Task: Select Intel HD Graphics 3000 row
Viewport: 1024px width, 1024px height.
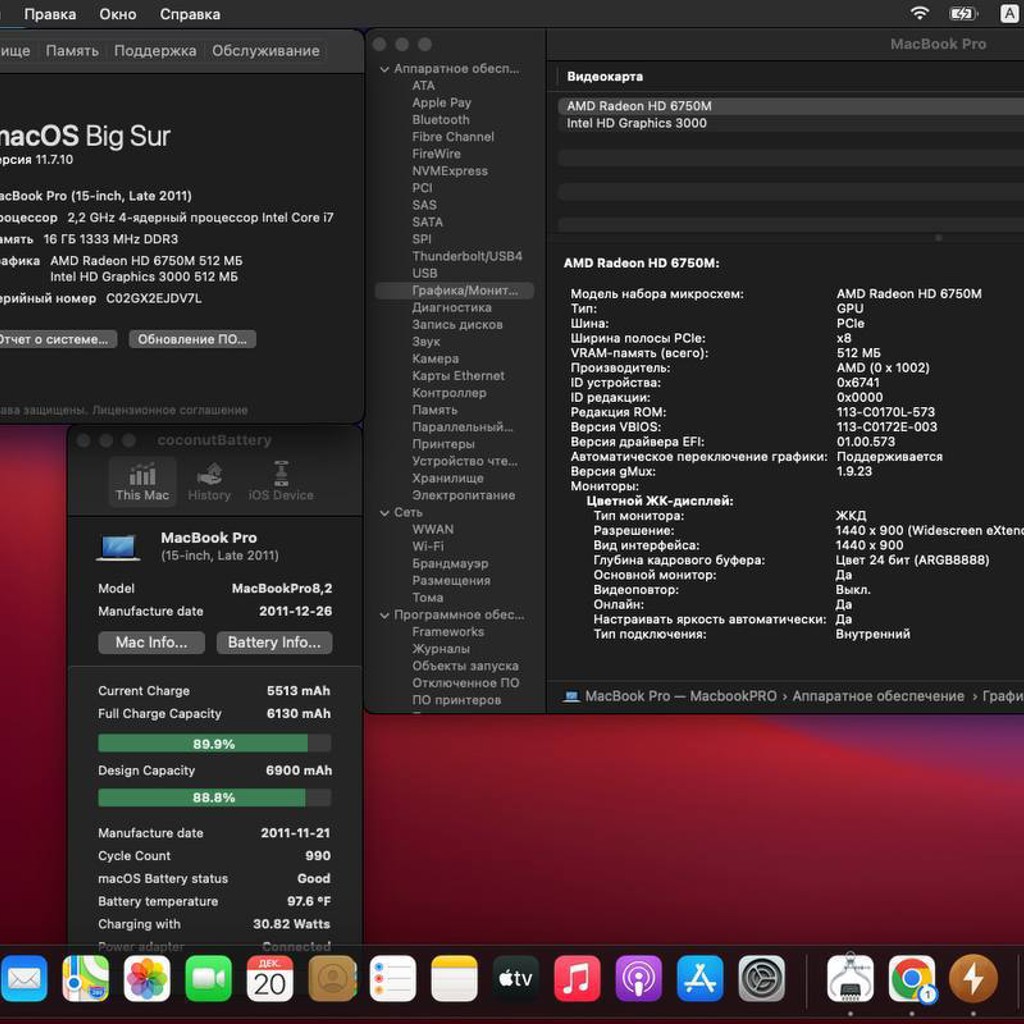Action: [x=790, y=123]
